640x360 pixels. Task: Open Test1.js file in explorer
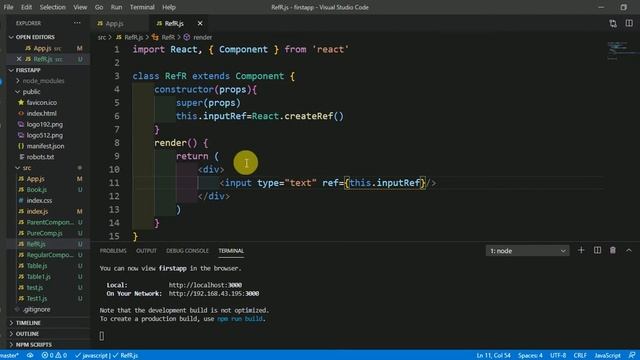pyautogui.click(x=37, y=298)
